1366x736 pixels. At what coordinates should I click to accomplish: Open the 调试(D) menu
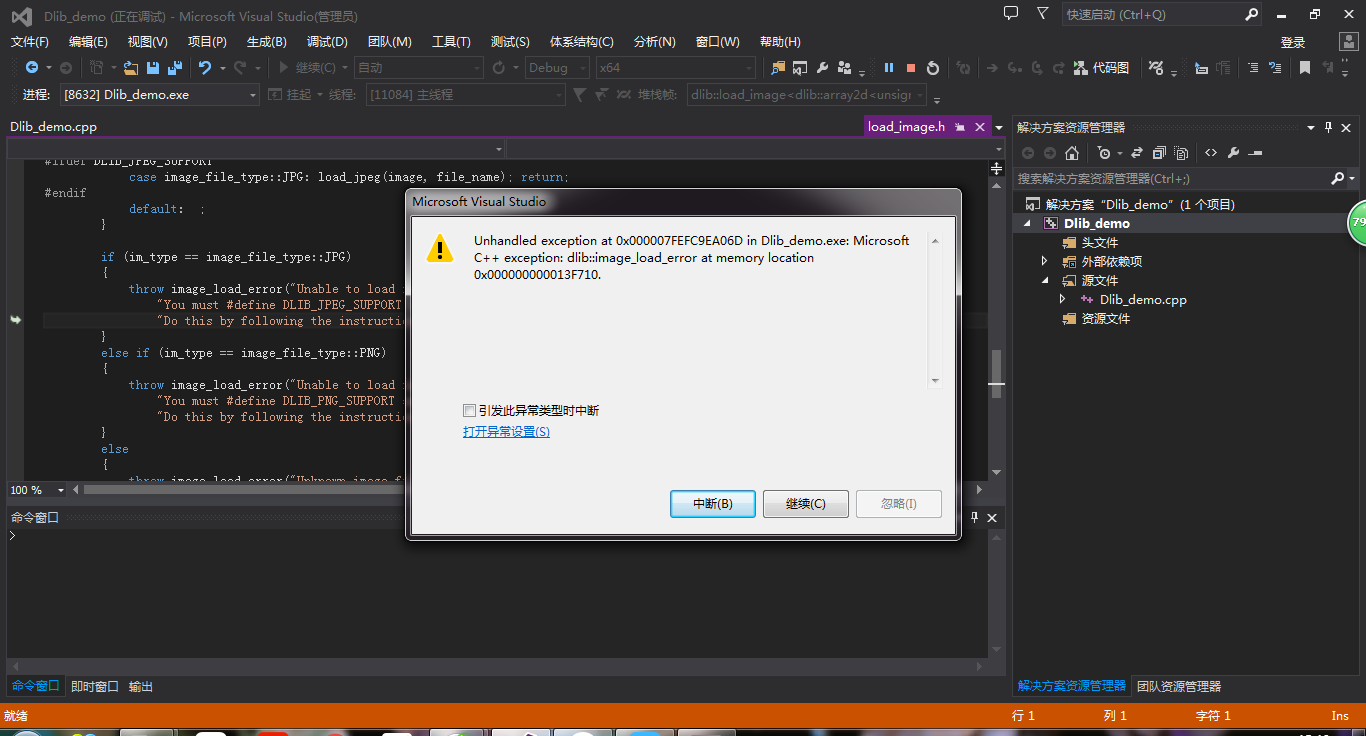tap(327, 41)
